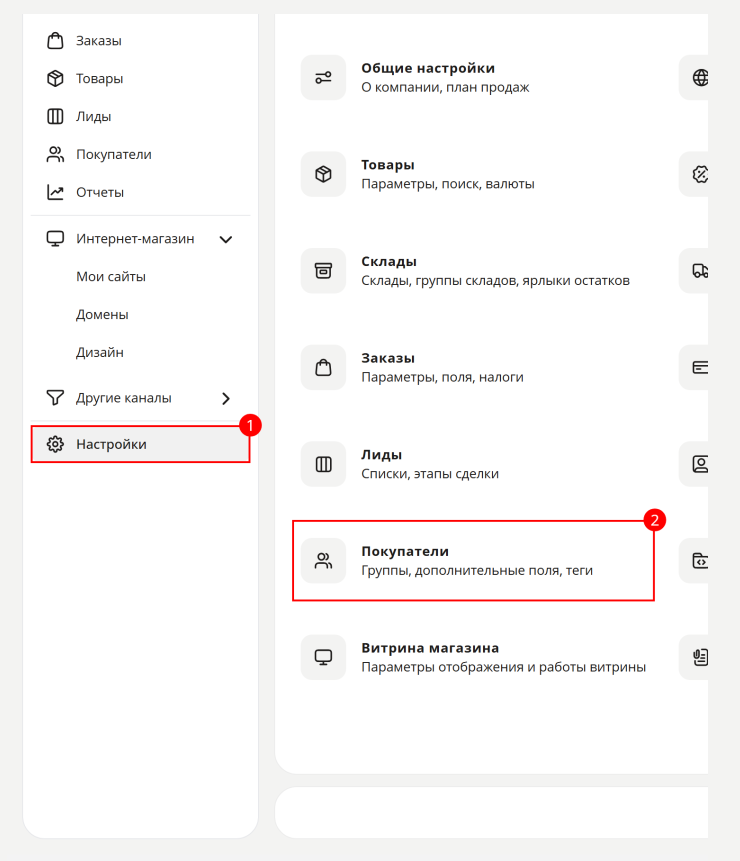
Task: Click 'Параметры, поля, налоги' description
Action: click(x=442, y=377)
